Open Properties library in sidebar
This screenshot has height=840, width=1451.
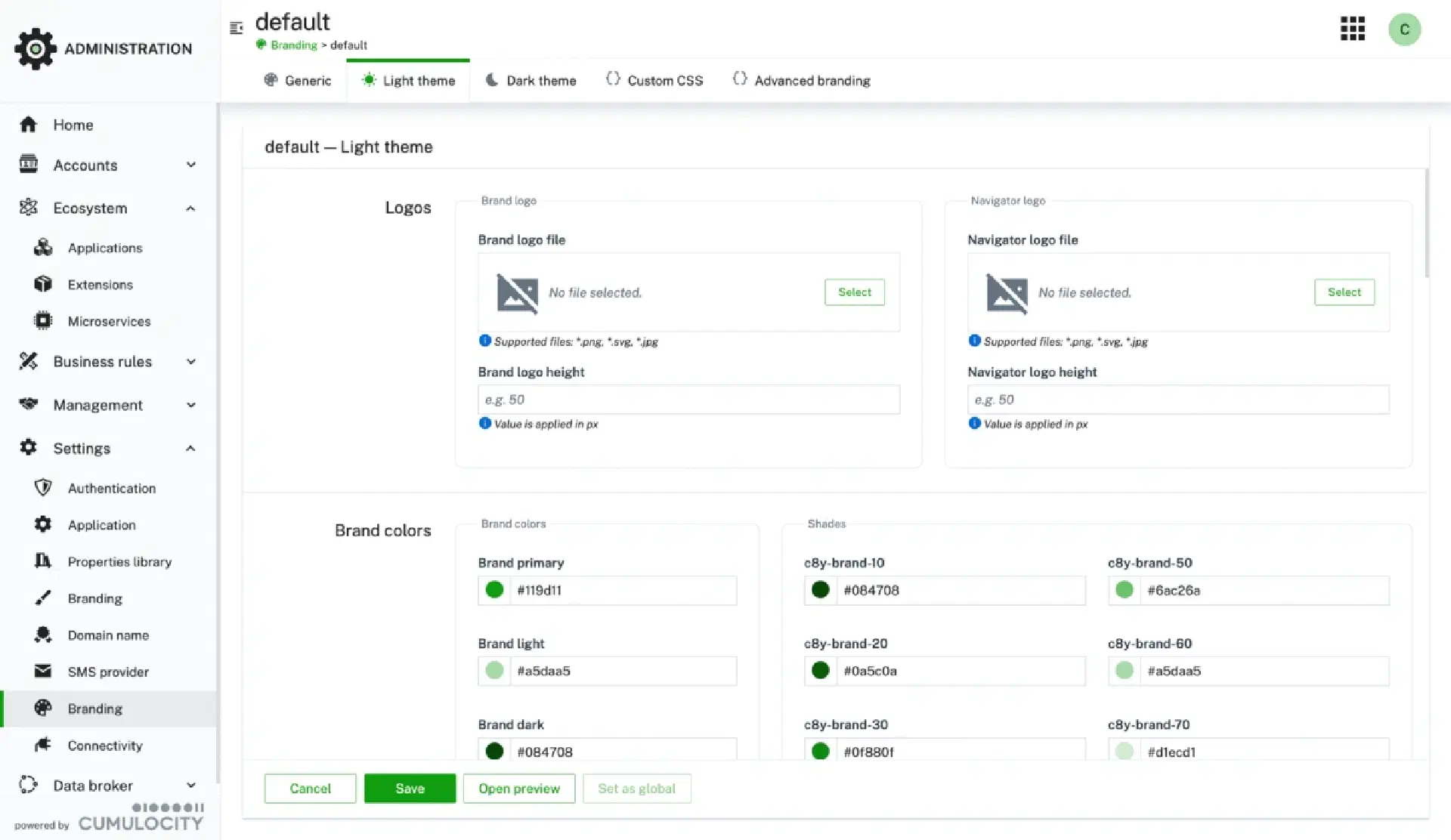(119, 562)
